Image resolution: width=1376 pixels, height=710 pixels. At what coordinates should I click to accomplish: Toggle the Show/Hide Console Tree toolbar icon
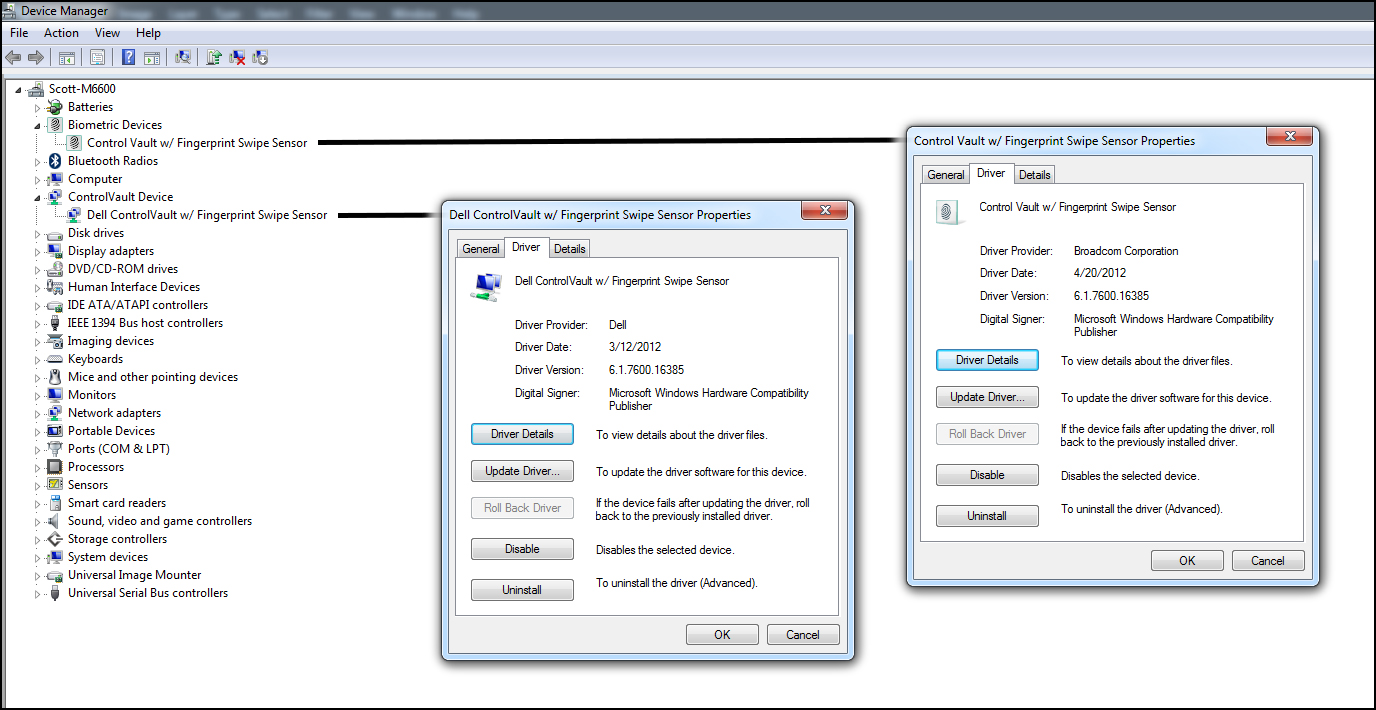click(x=67, y=57)
